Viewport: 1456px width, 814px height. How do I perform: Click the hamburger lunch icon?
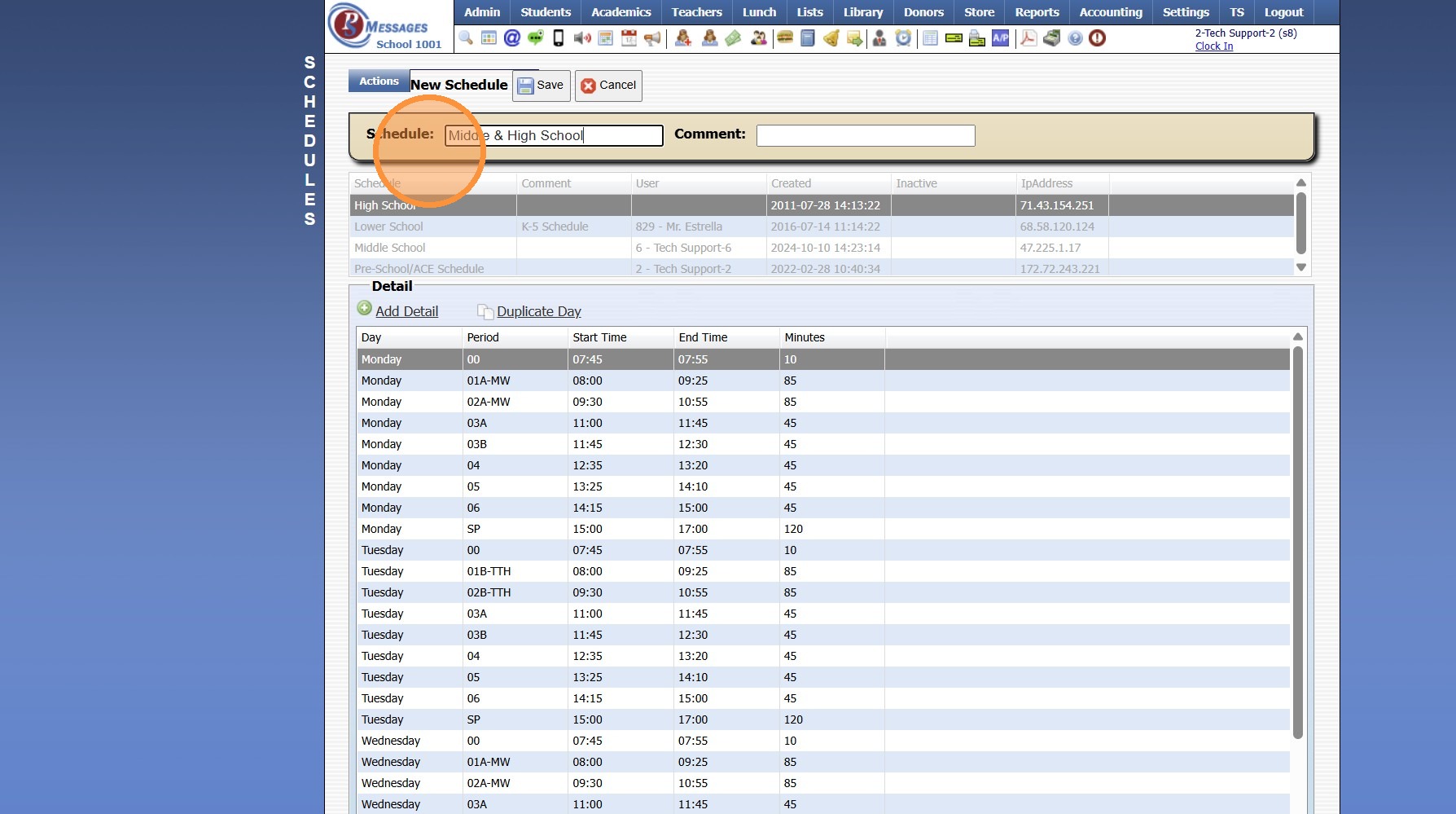pos(785,38)
